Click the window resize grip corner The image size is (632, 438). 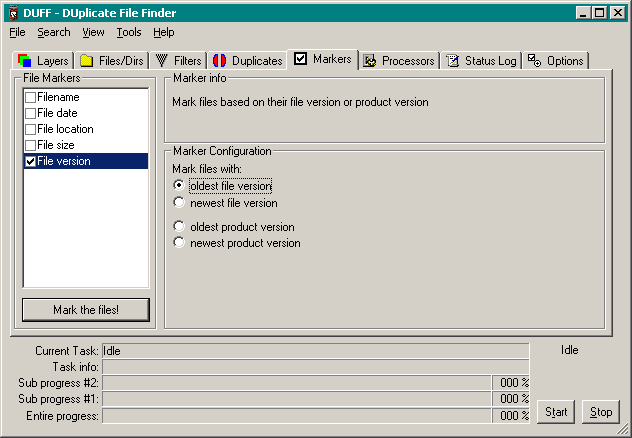point(622,429)
